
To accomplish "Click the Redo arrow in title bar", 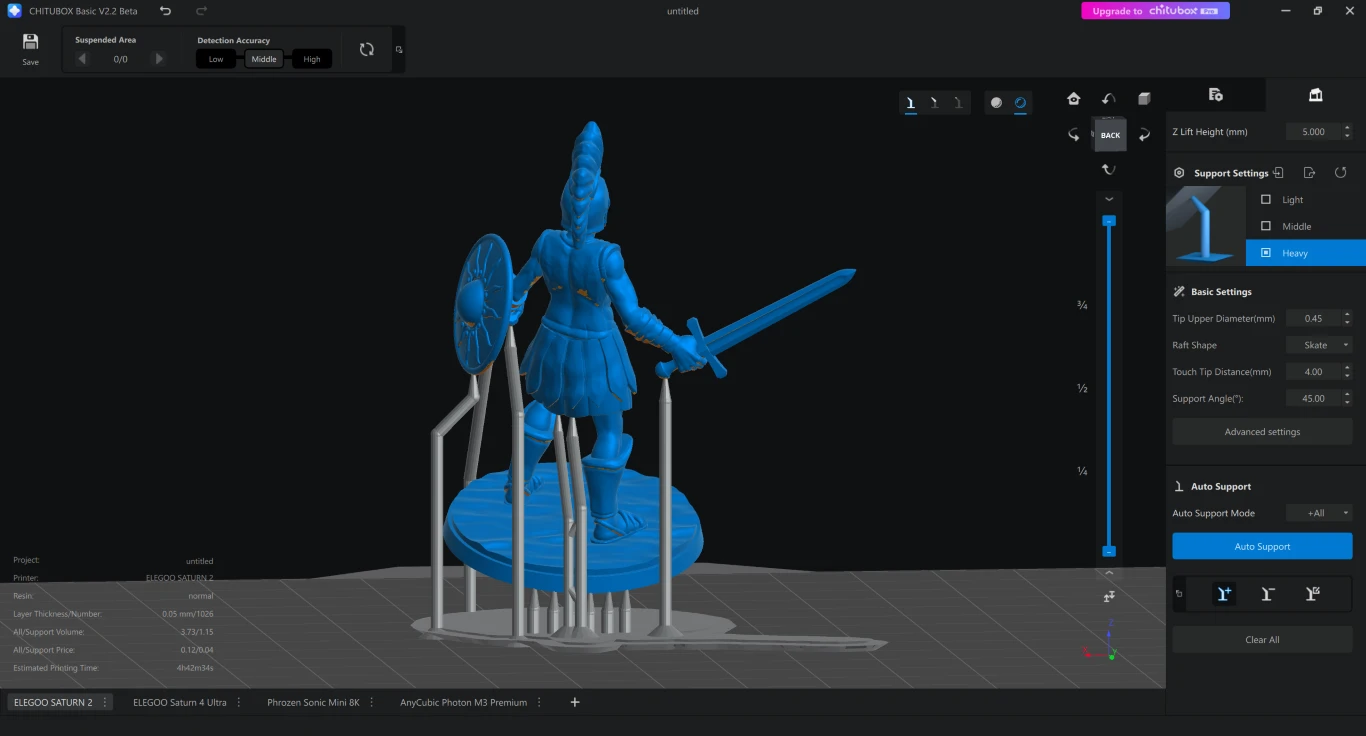I will pos(202,11).
